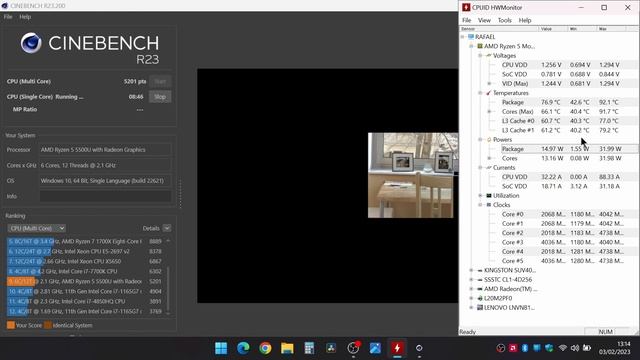Collapse the Powers tree section
This screenshot has height=360, width=640.
tap(480, 140)
